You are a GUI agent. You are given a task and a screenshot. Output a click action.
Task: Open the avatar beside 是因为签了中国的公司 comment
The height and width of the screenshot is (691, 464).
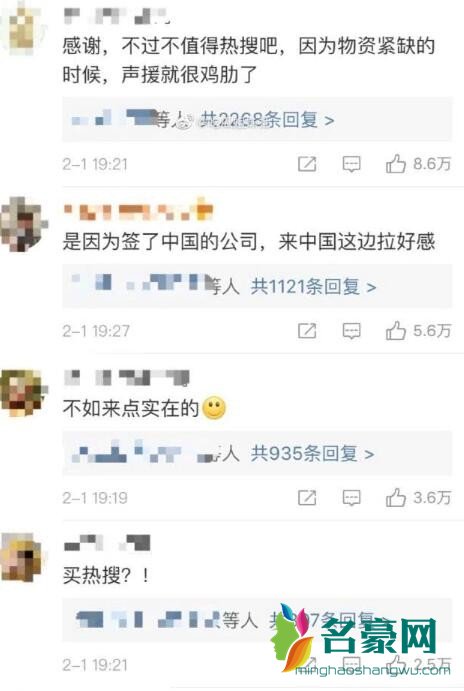pos(24,224)
